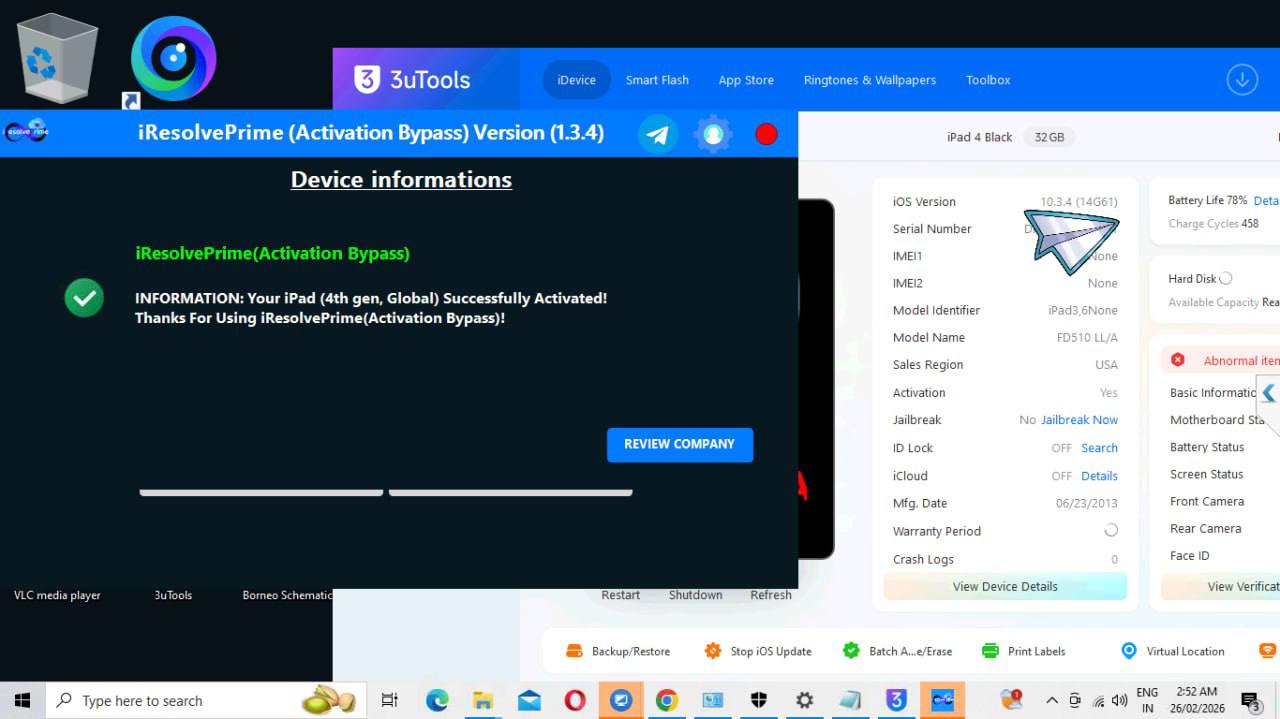Click the Model Identifier iPad3,6 value
The width and height of the screenshot is (1280, 719).
point(1083,311)
